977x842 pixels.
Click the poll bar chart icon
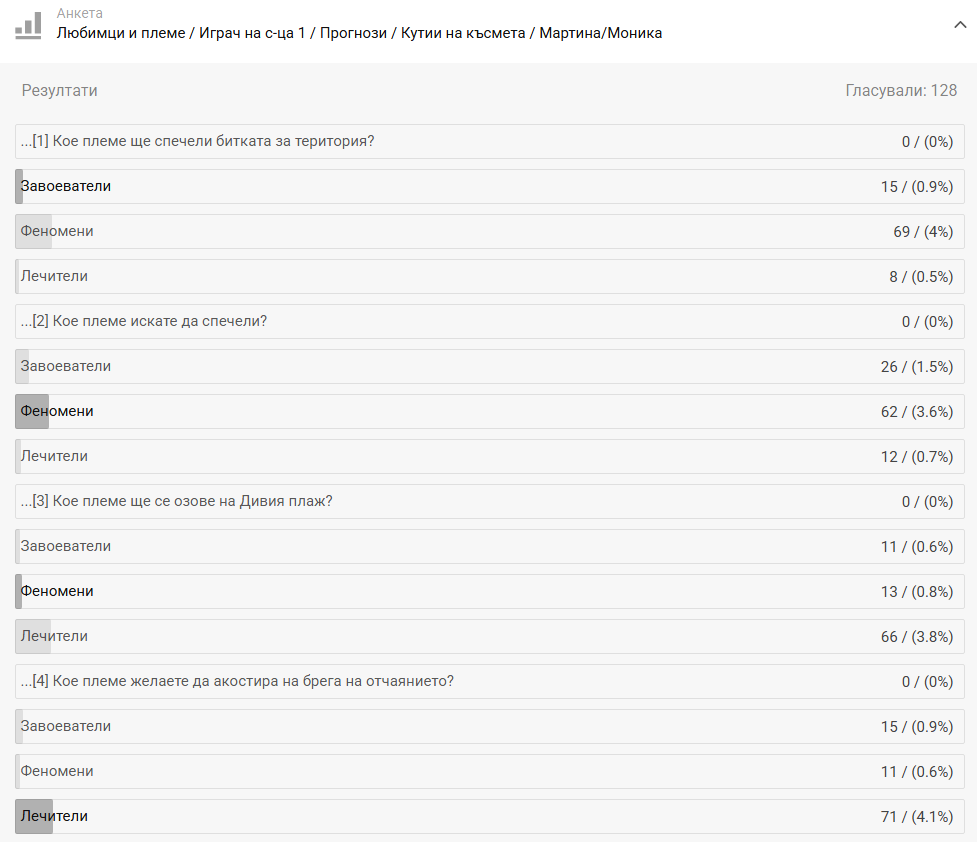28,25
